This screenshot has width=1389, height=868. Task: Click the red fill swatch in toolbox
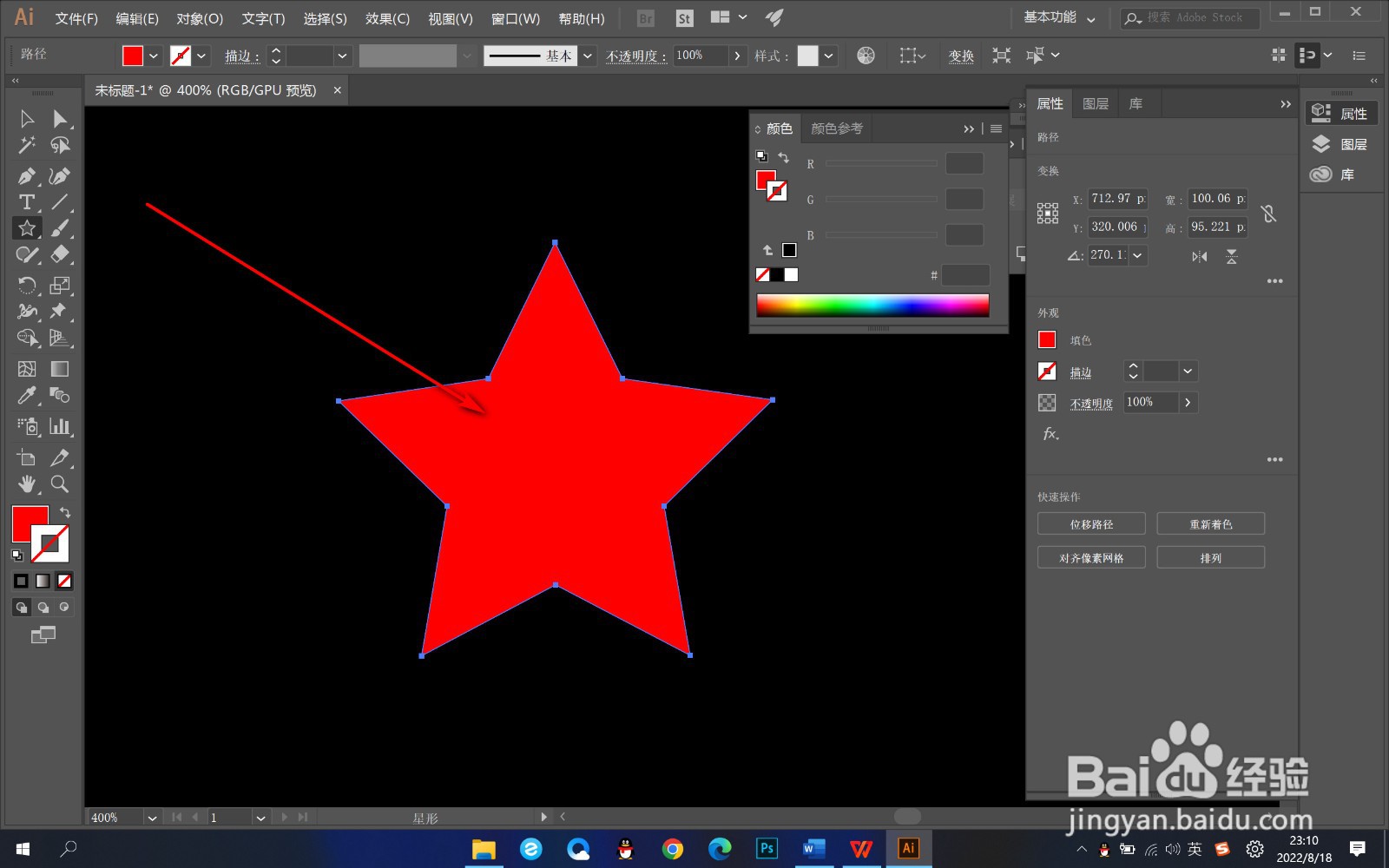pyautogui.click(x=30, y=523)
